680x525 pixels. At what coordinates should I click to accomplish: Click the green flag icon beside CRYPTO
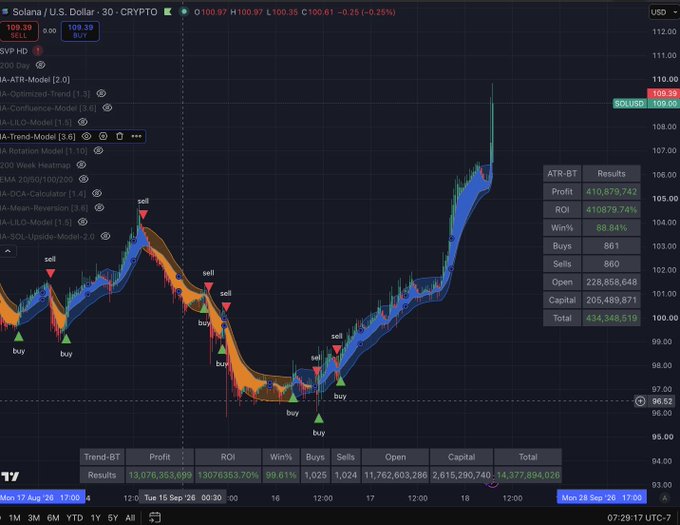[x=168, y=12]
